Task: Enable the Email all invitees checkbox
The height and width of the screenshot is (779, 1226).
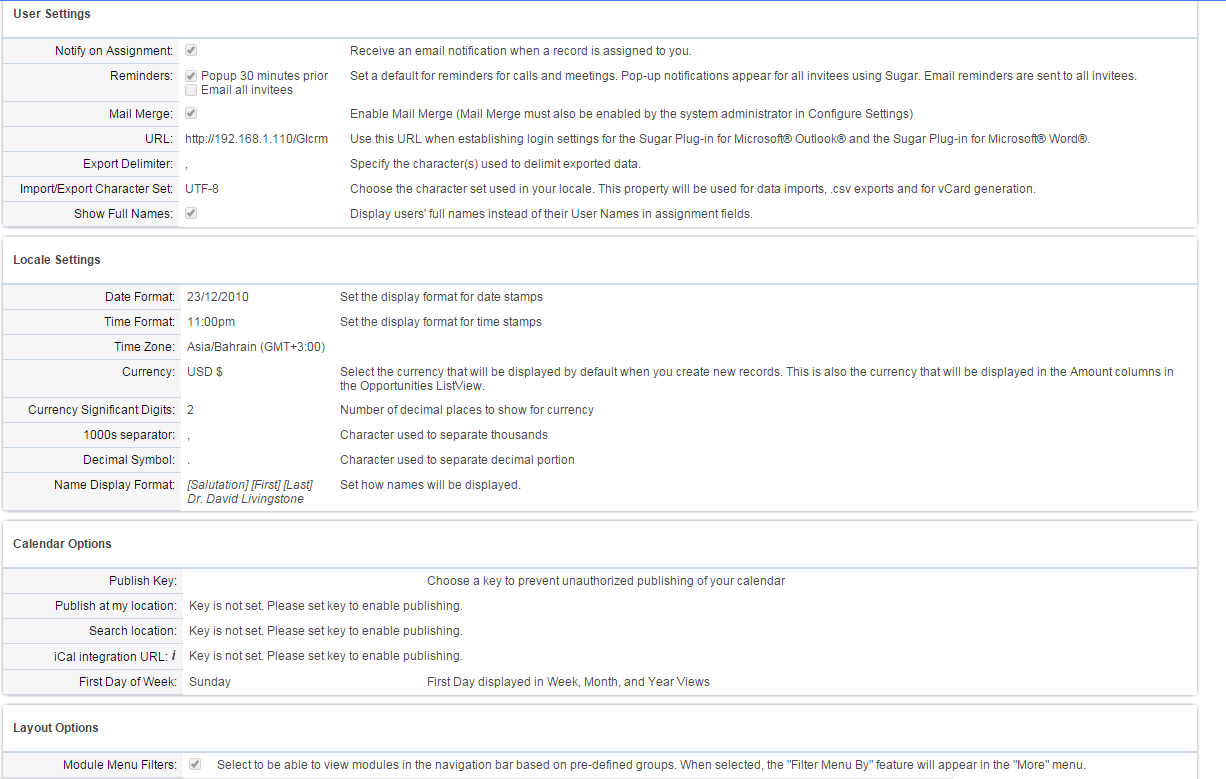Action: point(191,90)
